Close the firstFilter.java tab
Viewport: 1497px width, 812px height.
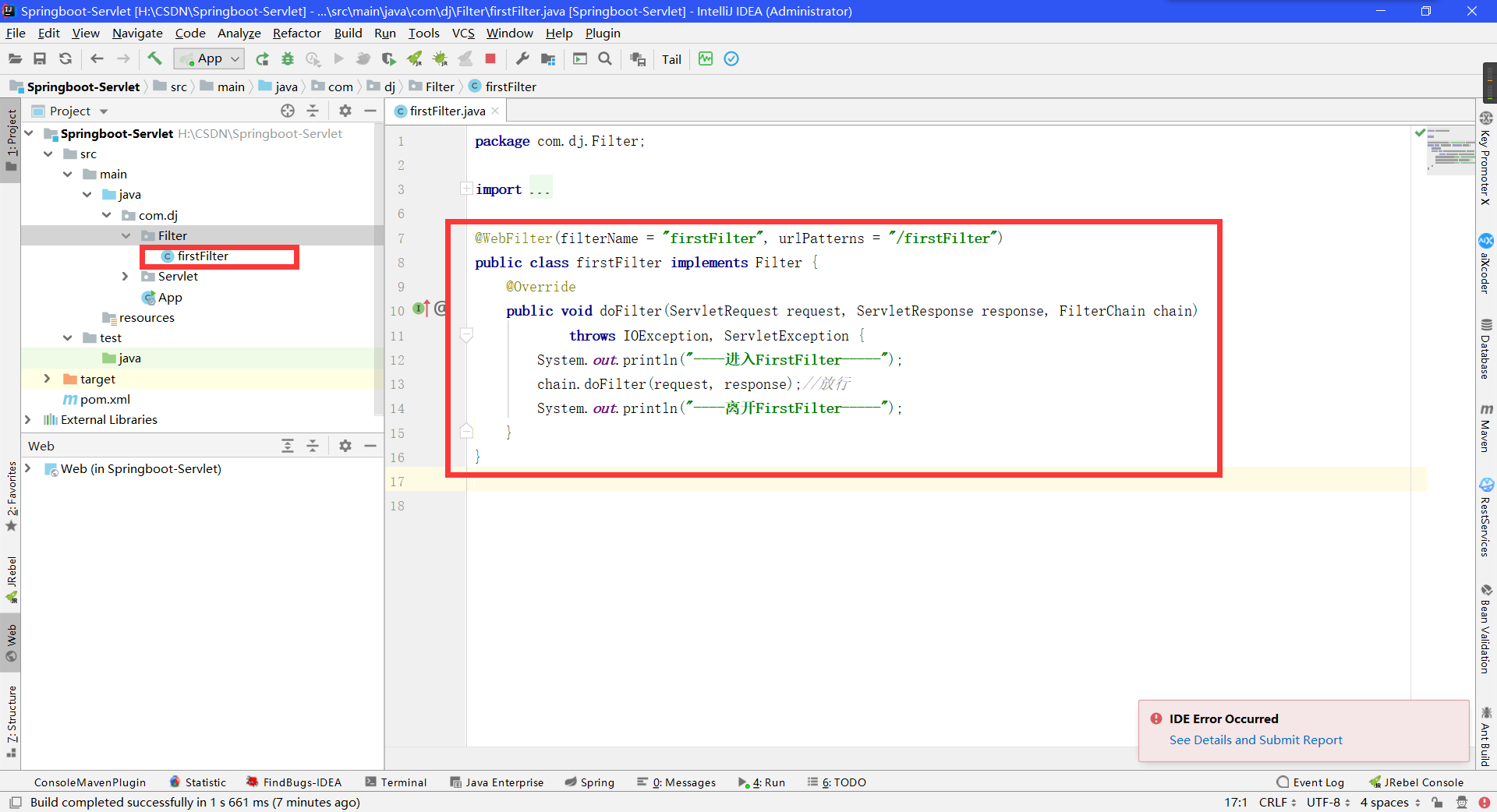pos(495,111)
